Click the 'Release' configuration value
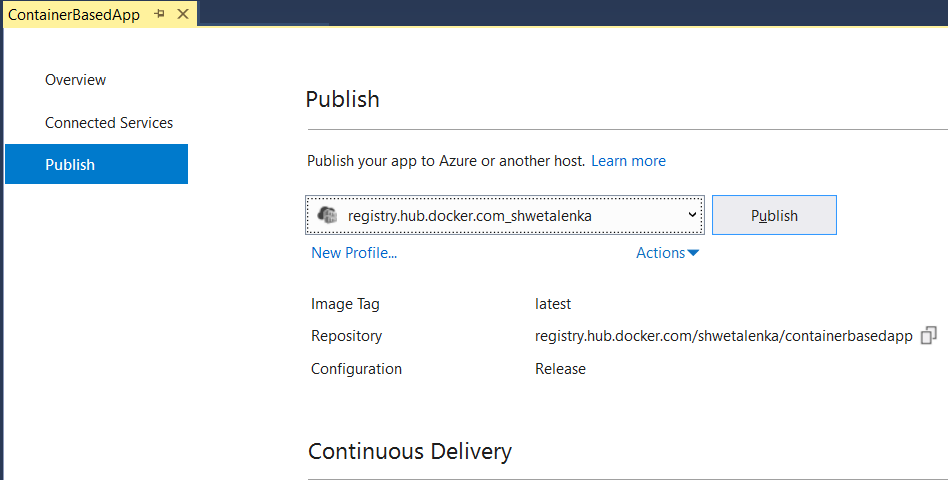948x480 pixels. (x=560, y=369)
